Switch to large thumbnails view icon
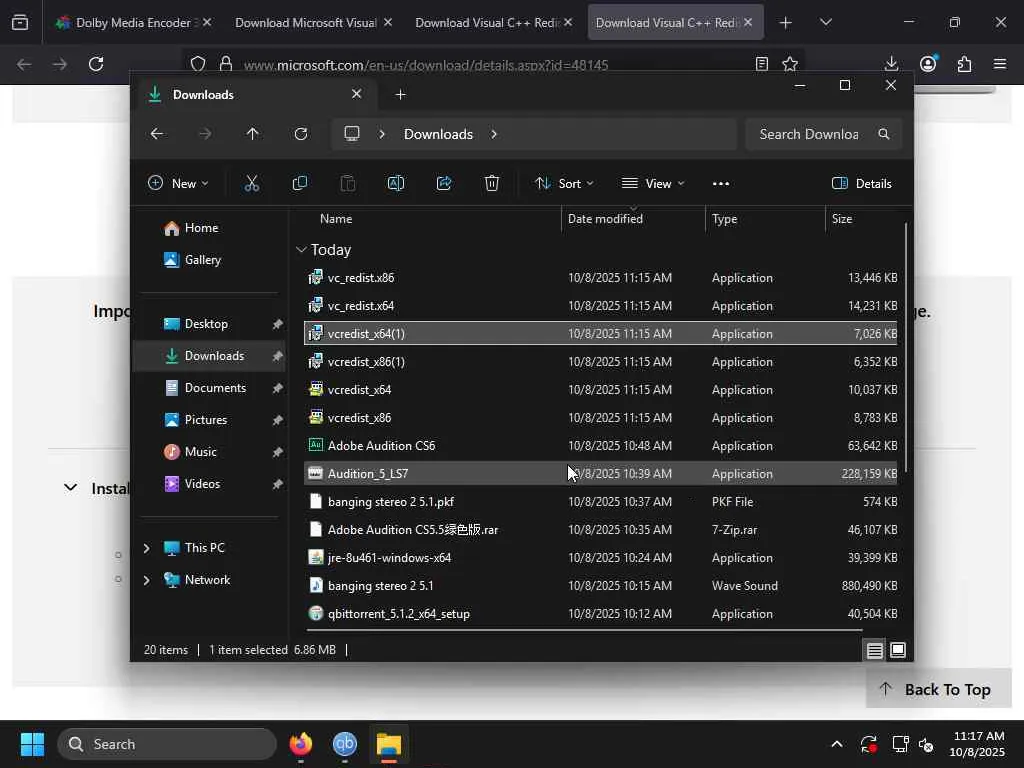1024x768 pixels. pyautogui.click(x=898, y=650)
